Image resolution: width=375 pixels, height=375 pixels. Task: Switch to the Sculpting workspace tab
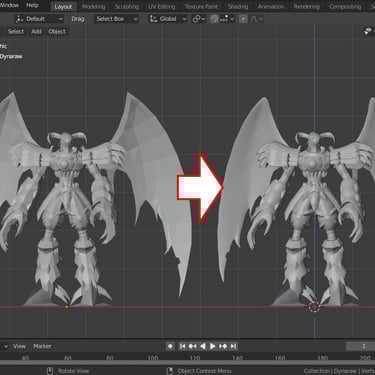click(127, 6)
